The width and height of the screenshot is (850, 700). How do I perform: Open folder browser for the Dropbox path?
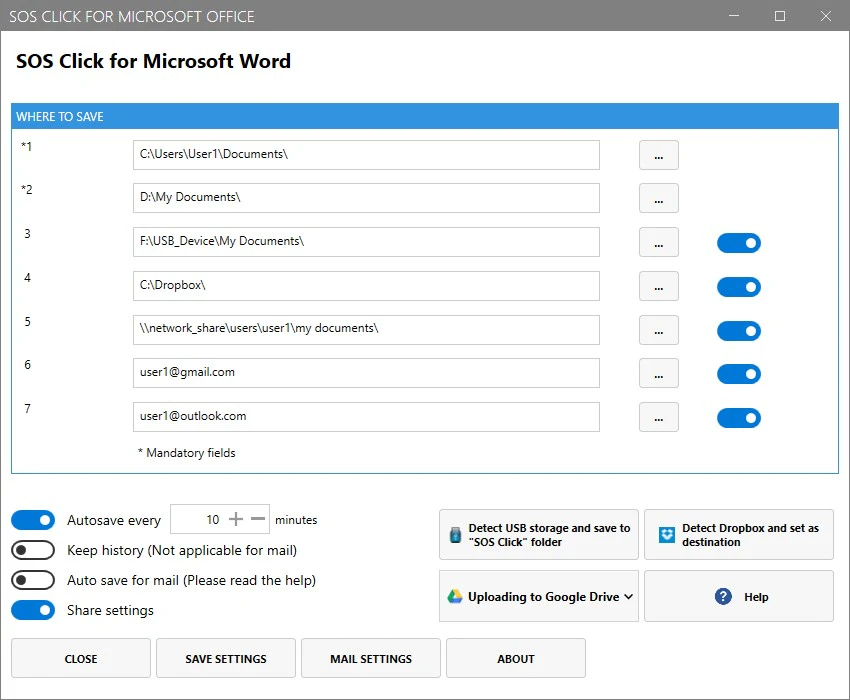[x=658, y=286]
